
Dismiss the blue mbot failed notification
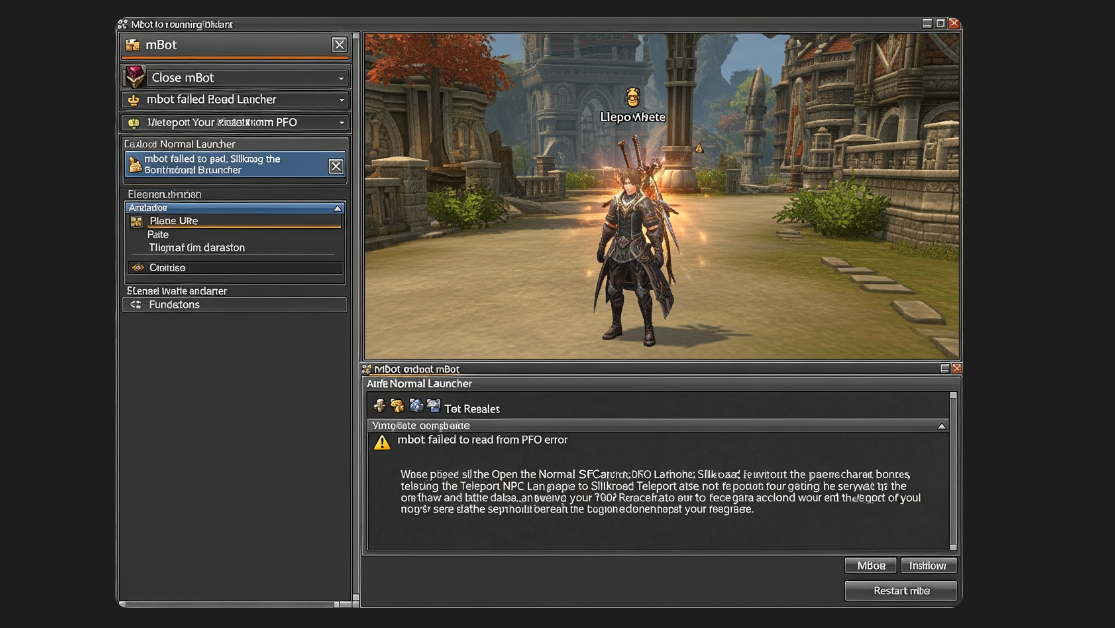tap(336, 166)
